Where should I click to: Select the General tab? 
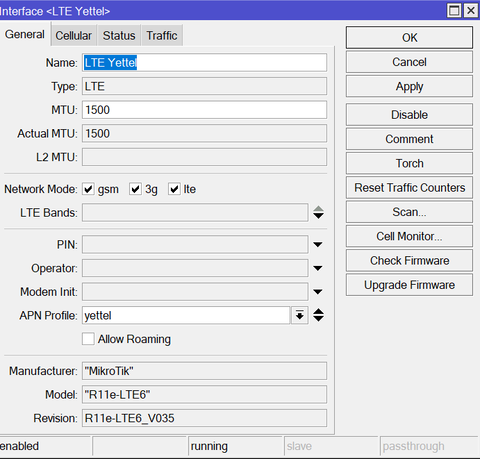(x=25, y=34)
